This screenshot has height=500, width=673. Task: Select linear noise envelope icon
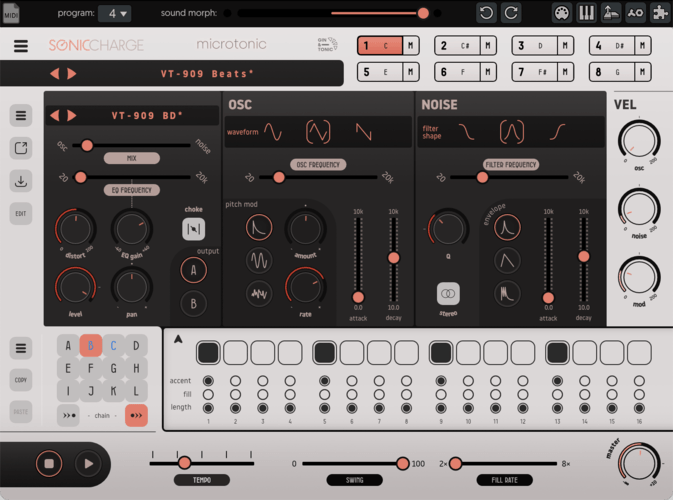[507, 261]
